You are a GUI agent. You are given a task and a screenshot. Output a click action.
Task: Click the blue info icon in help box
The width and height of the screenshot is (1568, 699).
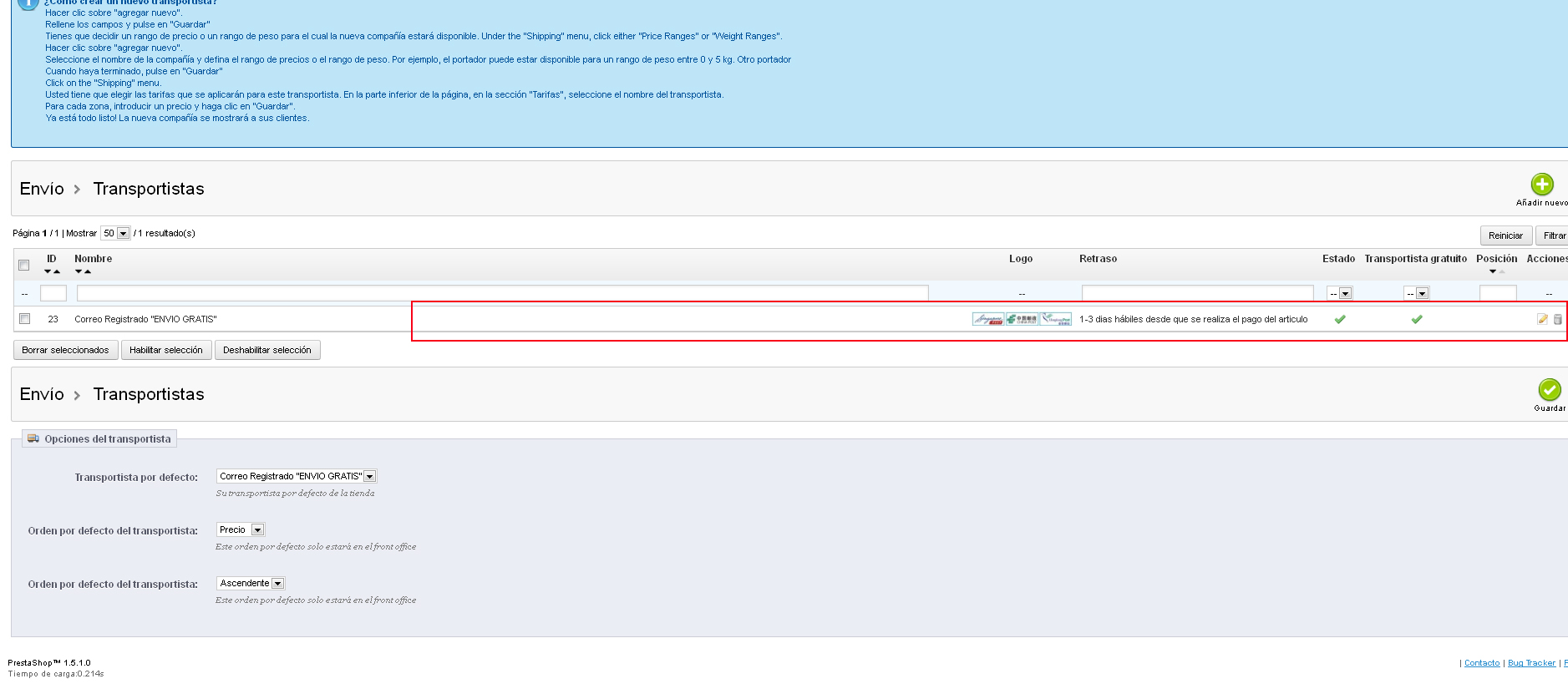coord(28,3)
